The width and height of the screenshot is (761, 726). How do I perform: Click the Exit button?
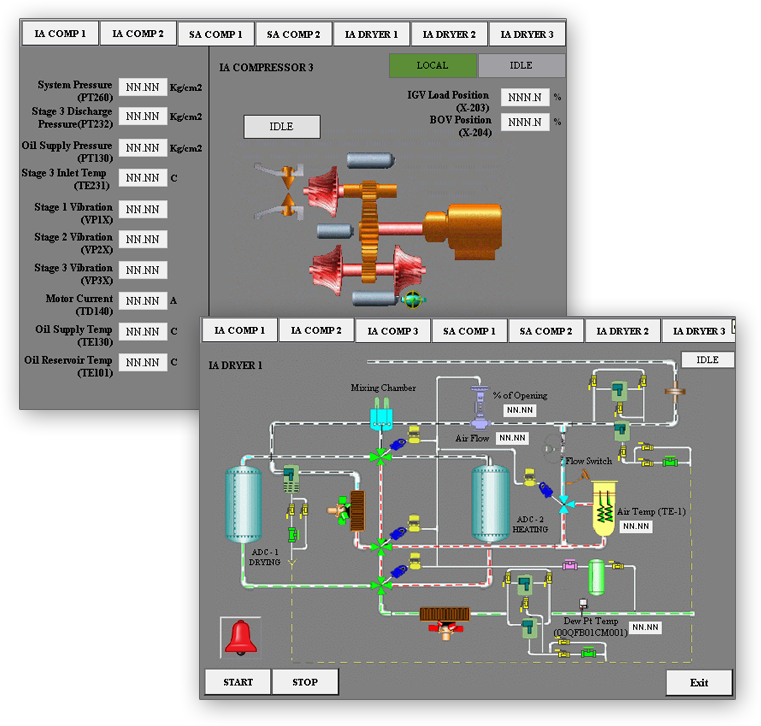click(699, 683)
